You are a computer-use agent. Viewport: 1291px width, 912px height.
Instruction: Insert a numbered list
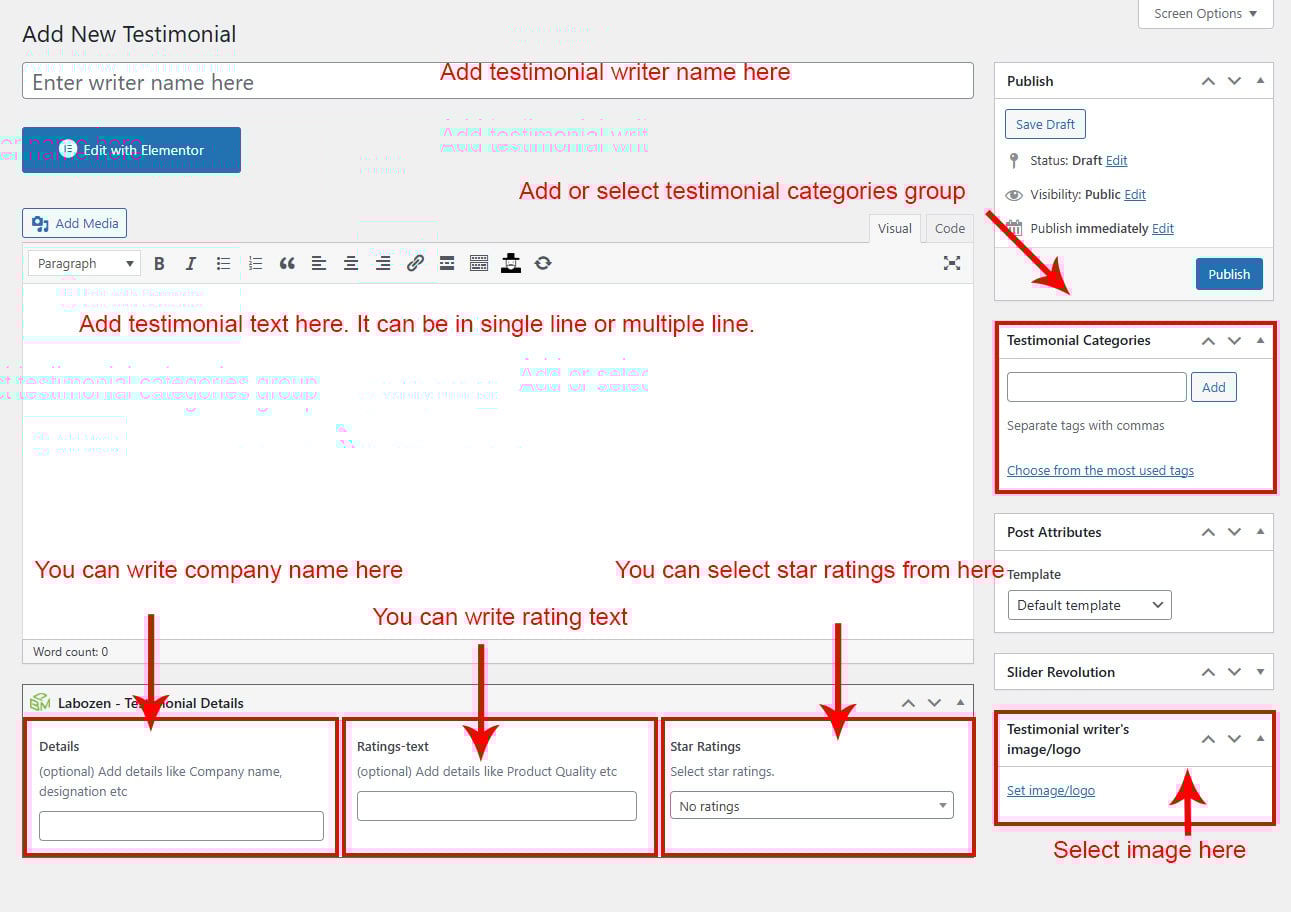coord(255,263)
